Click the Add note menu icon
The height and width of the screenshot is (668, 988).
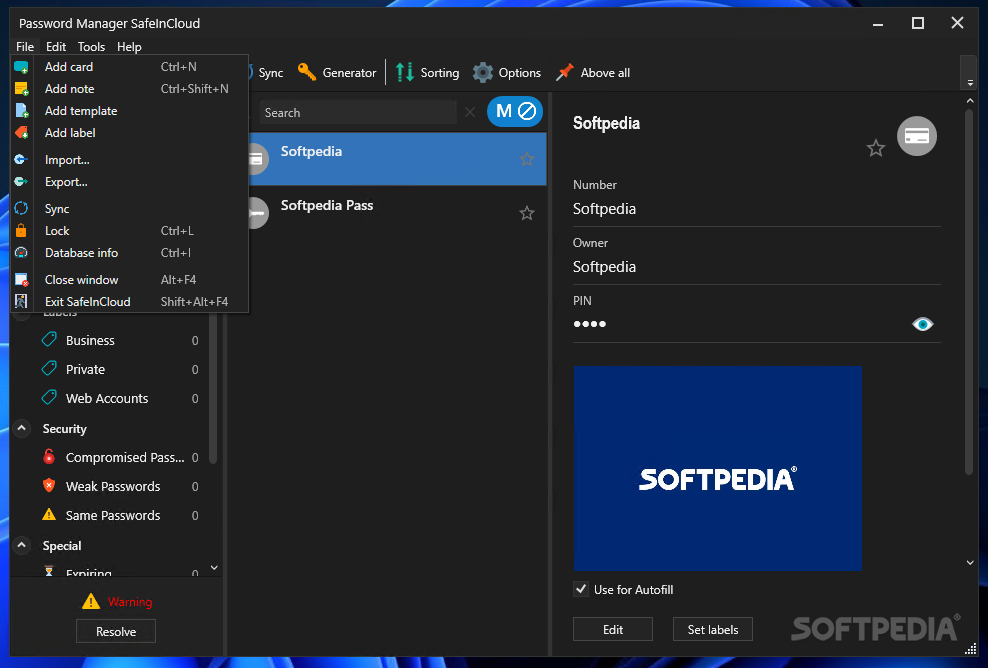pyautogui.click(x=21, y=89)
